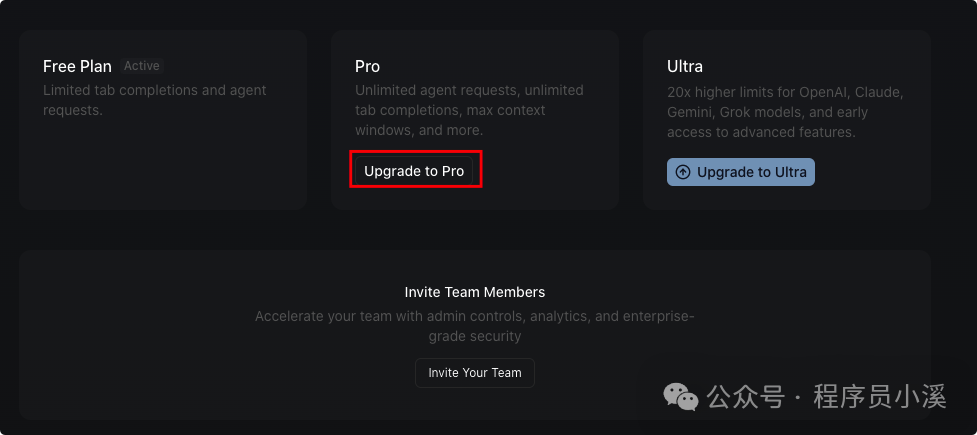Click the Pro plan description about unlimited requests

[x=468, y=110]
